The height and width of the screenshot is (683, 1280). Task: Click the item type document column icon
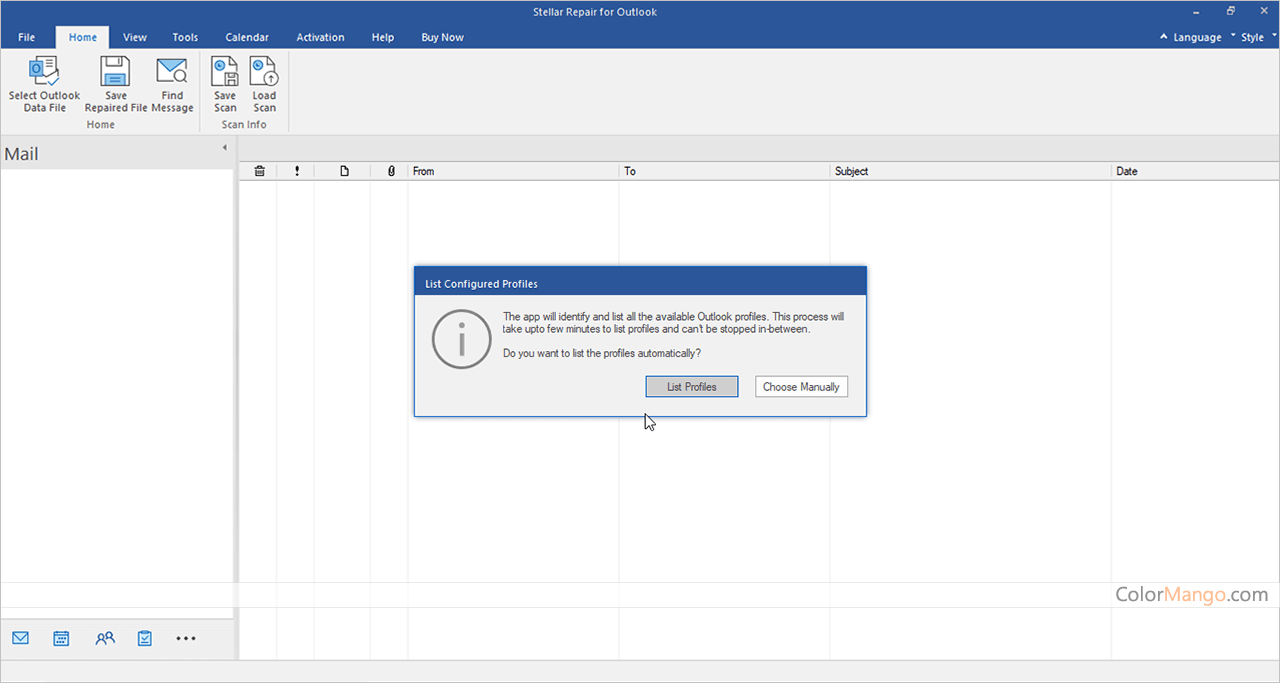[344, 171]
